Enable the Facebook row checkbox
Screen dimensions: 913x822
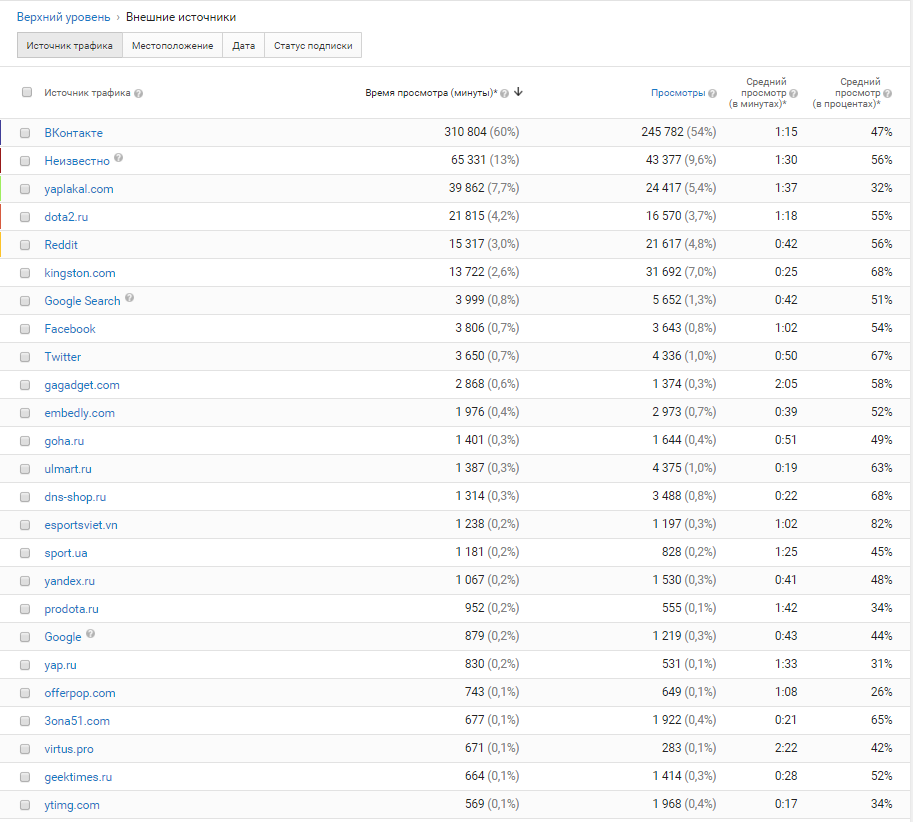(25, 329)
